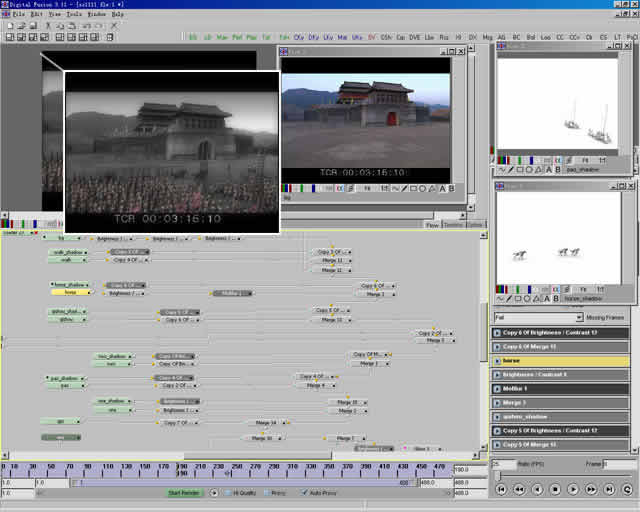The height and width of the screenshot is (512, 640).
Task: Select the Merge 11 flow node
Action: (x=333, y=260)
